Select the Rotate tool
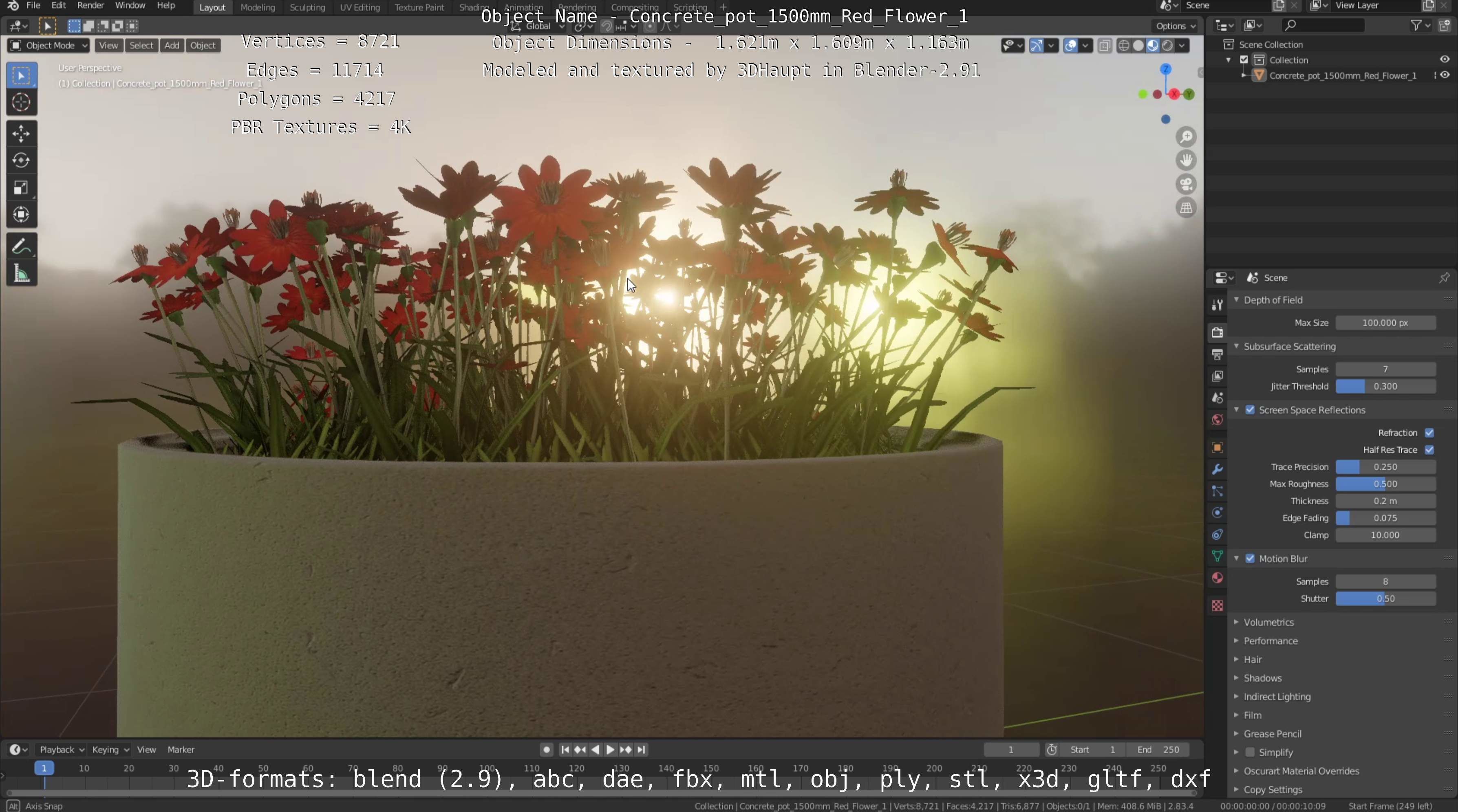 point(22,161)
